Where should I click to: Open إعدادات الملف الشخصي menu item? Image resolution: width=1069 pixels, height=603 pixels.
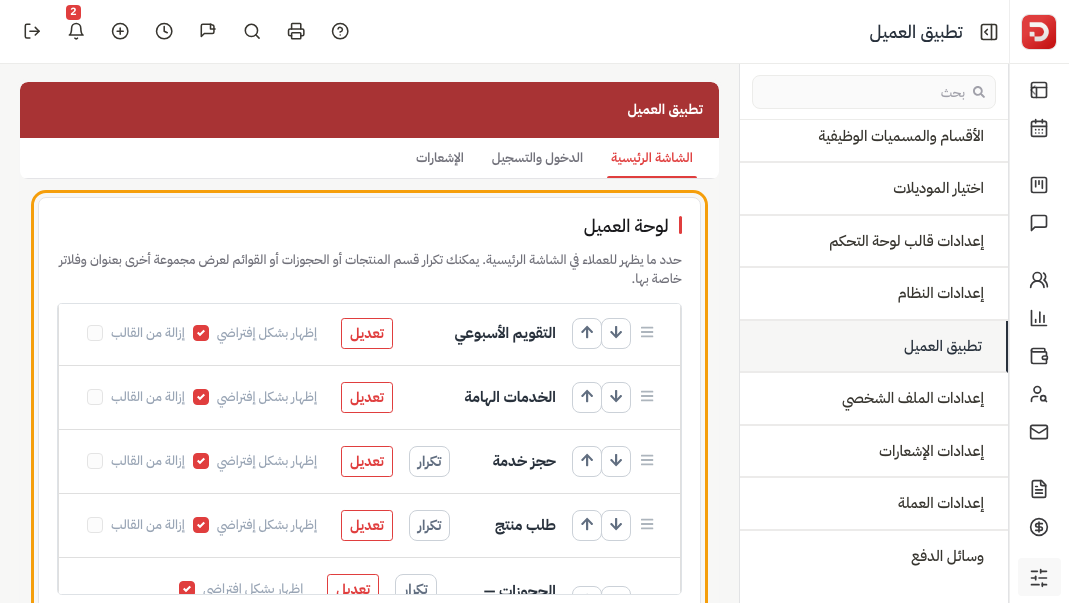click(x=874, y=398)
